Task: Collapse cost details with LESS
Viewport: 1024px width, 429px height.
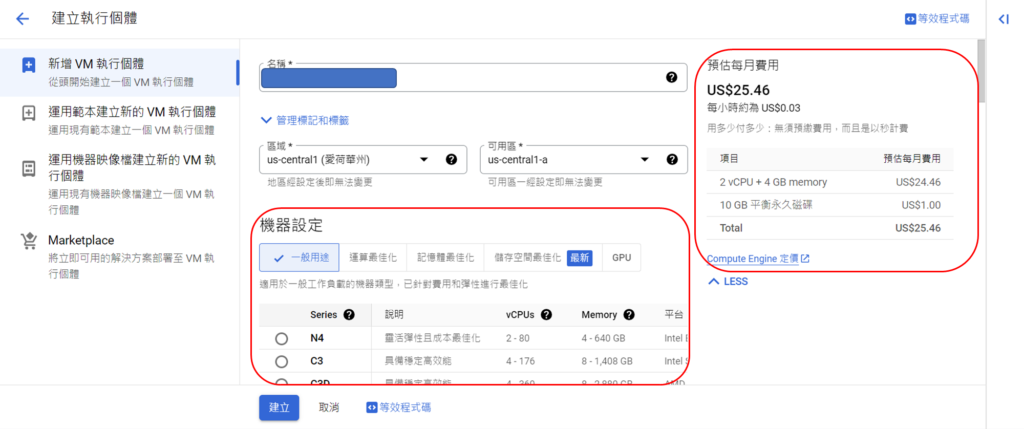Action: click(727, 282)
